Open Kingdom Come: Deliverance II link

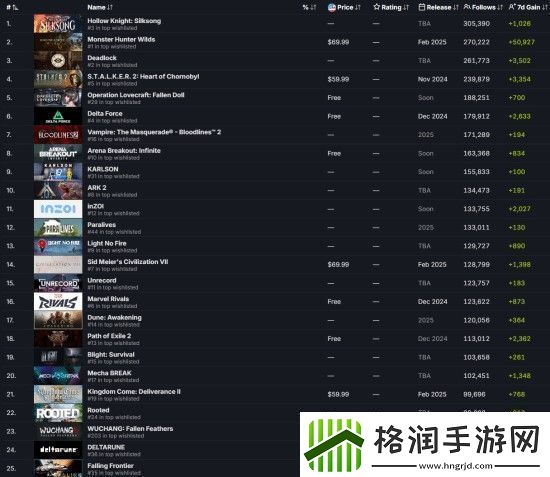[x=134, y=392]
